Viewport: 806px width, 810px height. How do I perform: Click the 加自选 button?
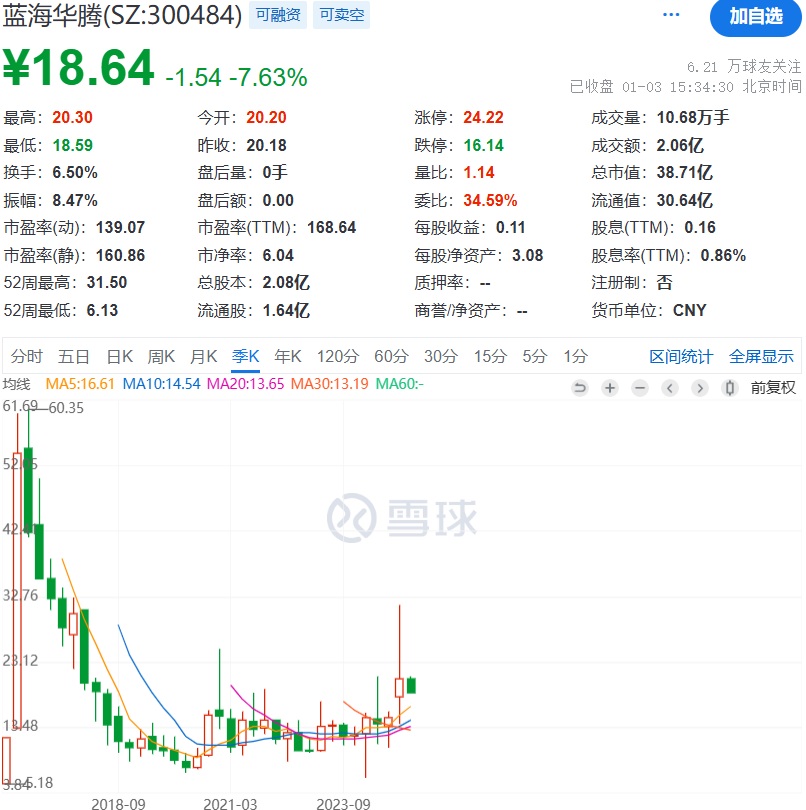(756, 17)
